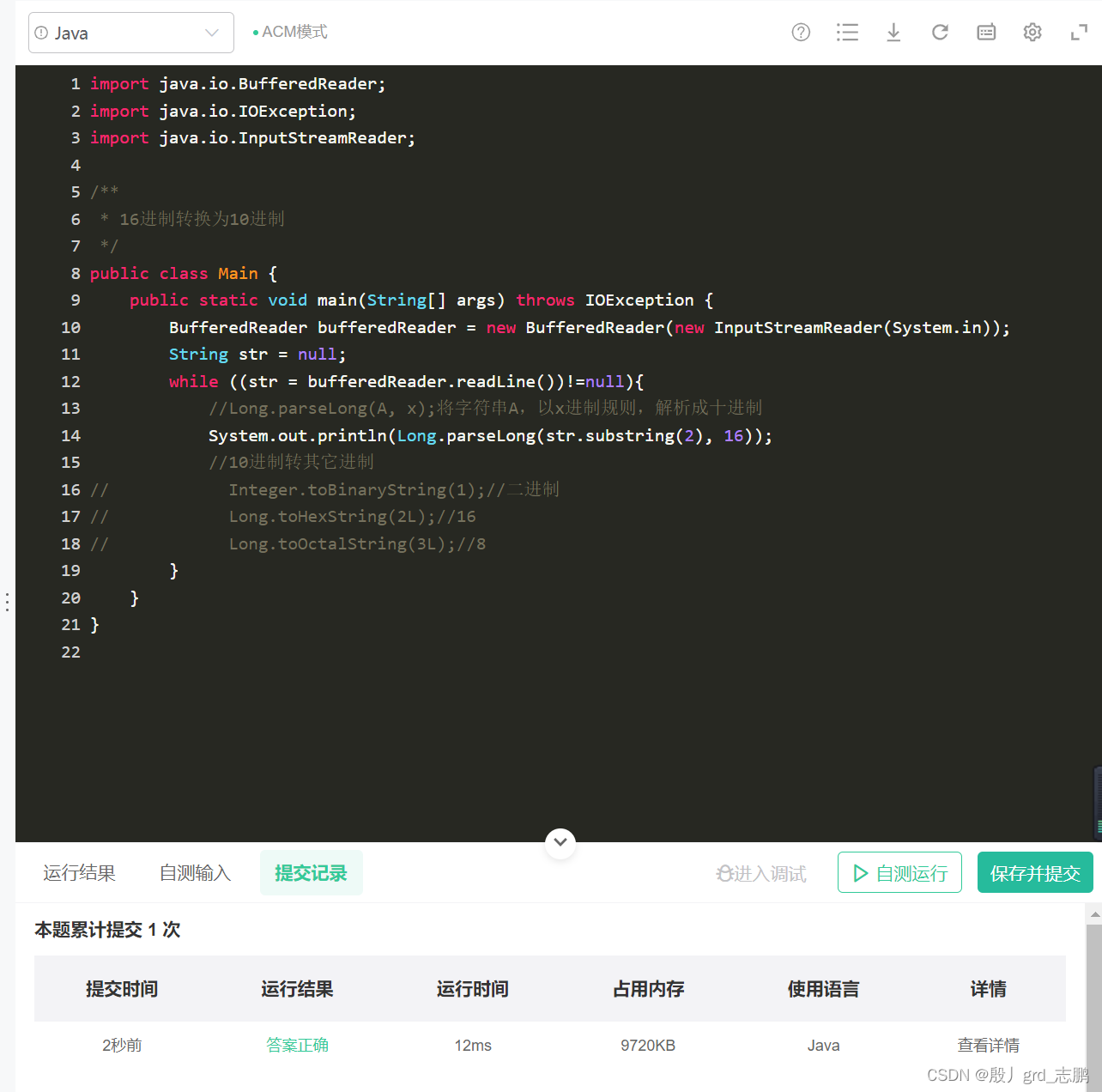Screen dimensions: 1102x1092
Task: Toggle fullscreen editor mode icon
Action: [1079, 33]
